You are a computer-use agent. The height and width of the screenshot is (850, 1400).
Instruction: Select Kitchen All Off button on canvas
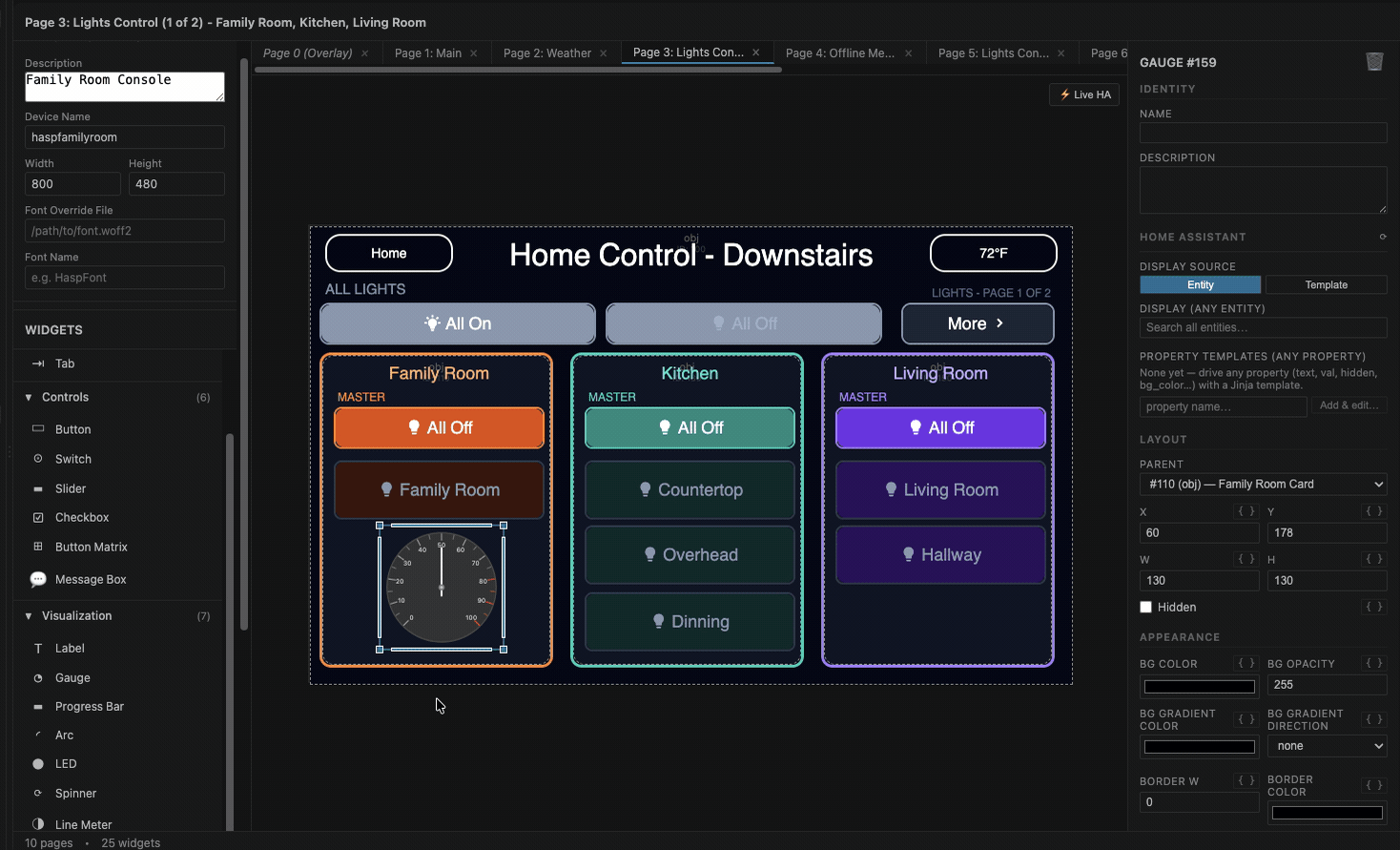[x=690, y=427]
